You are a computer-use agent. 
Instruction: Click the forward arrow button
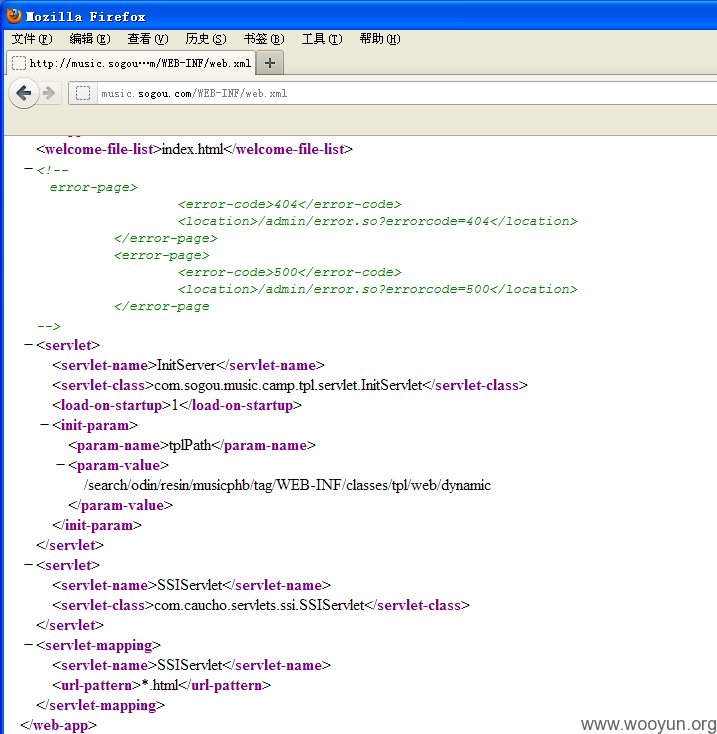[49, 93]
